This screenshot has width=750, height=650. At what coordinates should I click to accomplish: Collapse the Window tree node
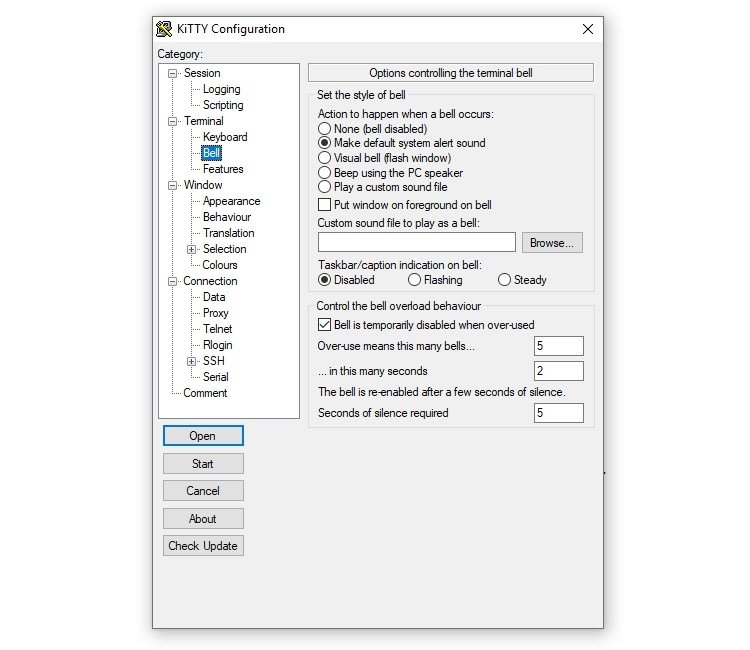coord(172,186)
